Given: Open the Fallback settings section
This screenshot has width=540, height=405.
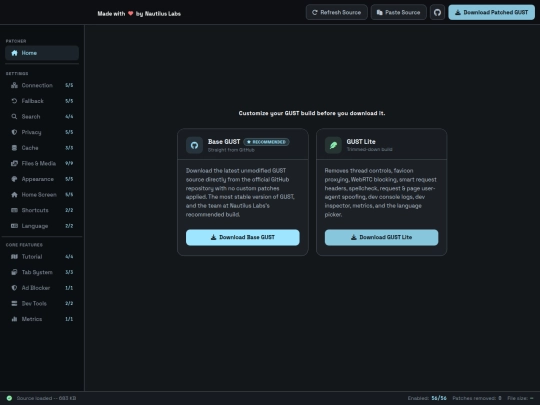Looking at the screenshot, I should click(42, 101).
